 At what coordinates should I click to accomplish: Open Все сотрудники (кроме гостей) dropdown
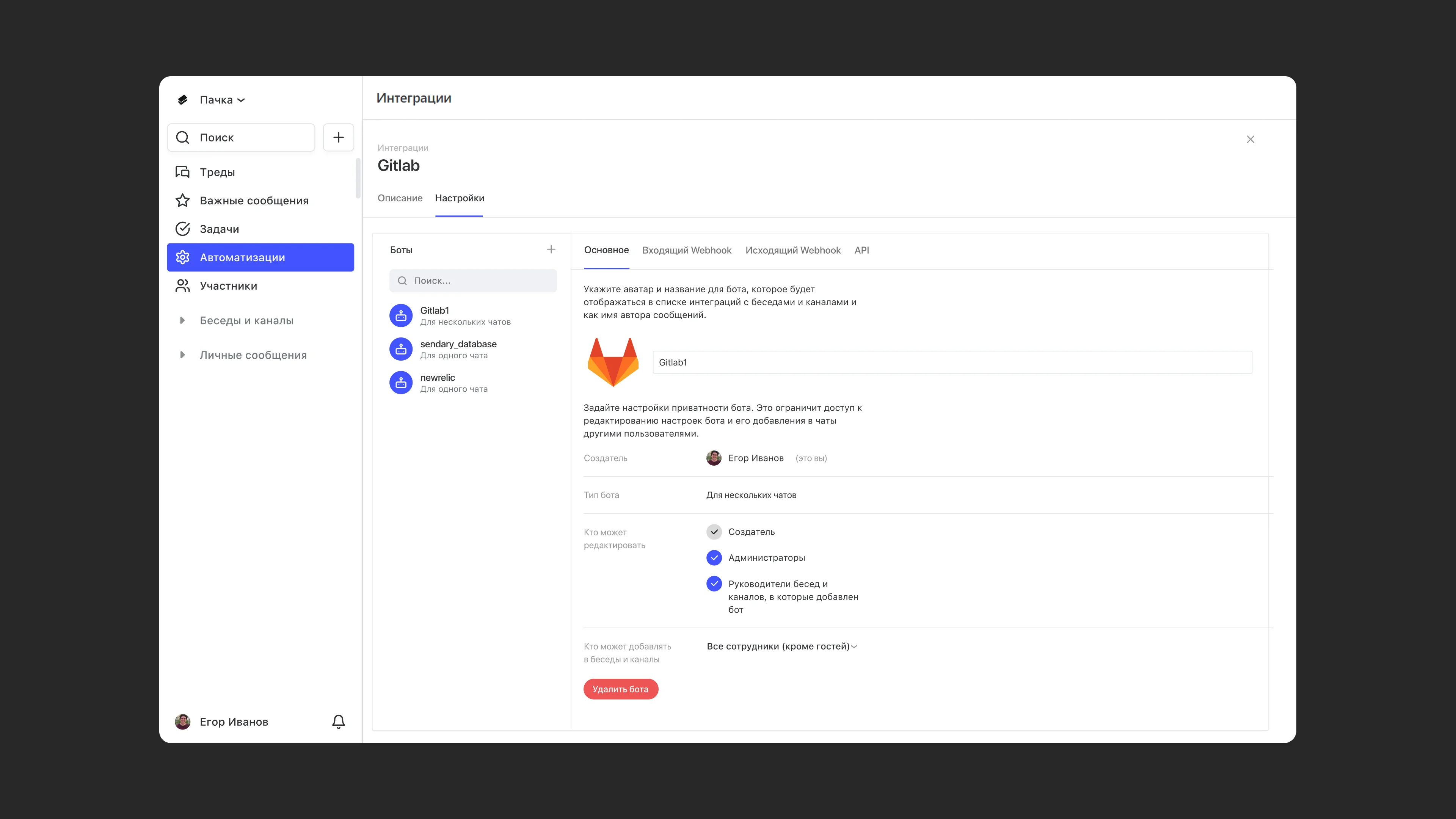782,646
